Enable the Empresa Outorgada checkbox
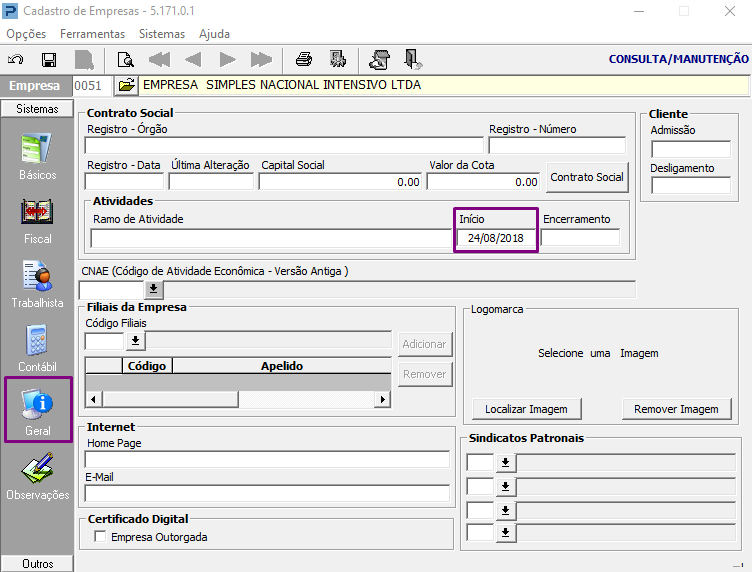 pos(100,537)
